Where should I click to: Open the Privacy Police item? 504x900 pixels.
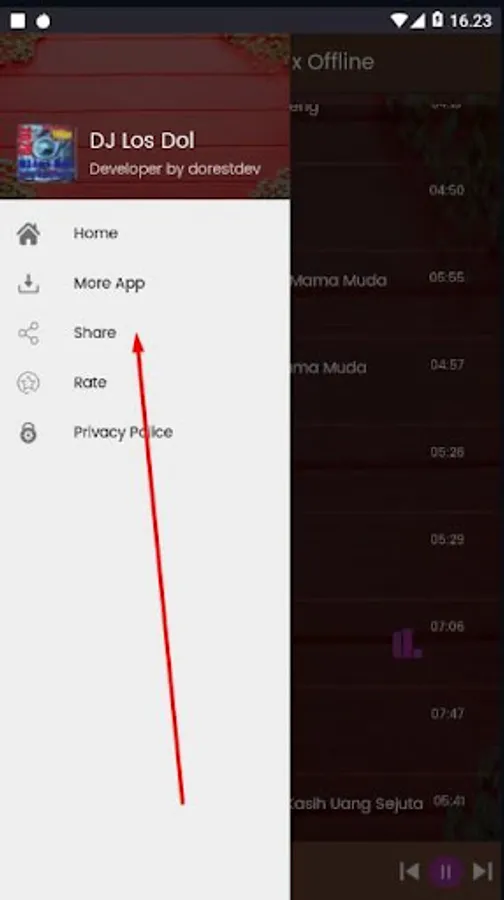tap(145, 432)
